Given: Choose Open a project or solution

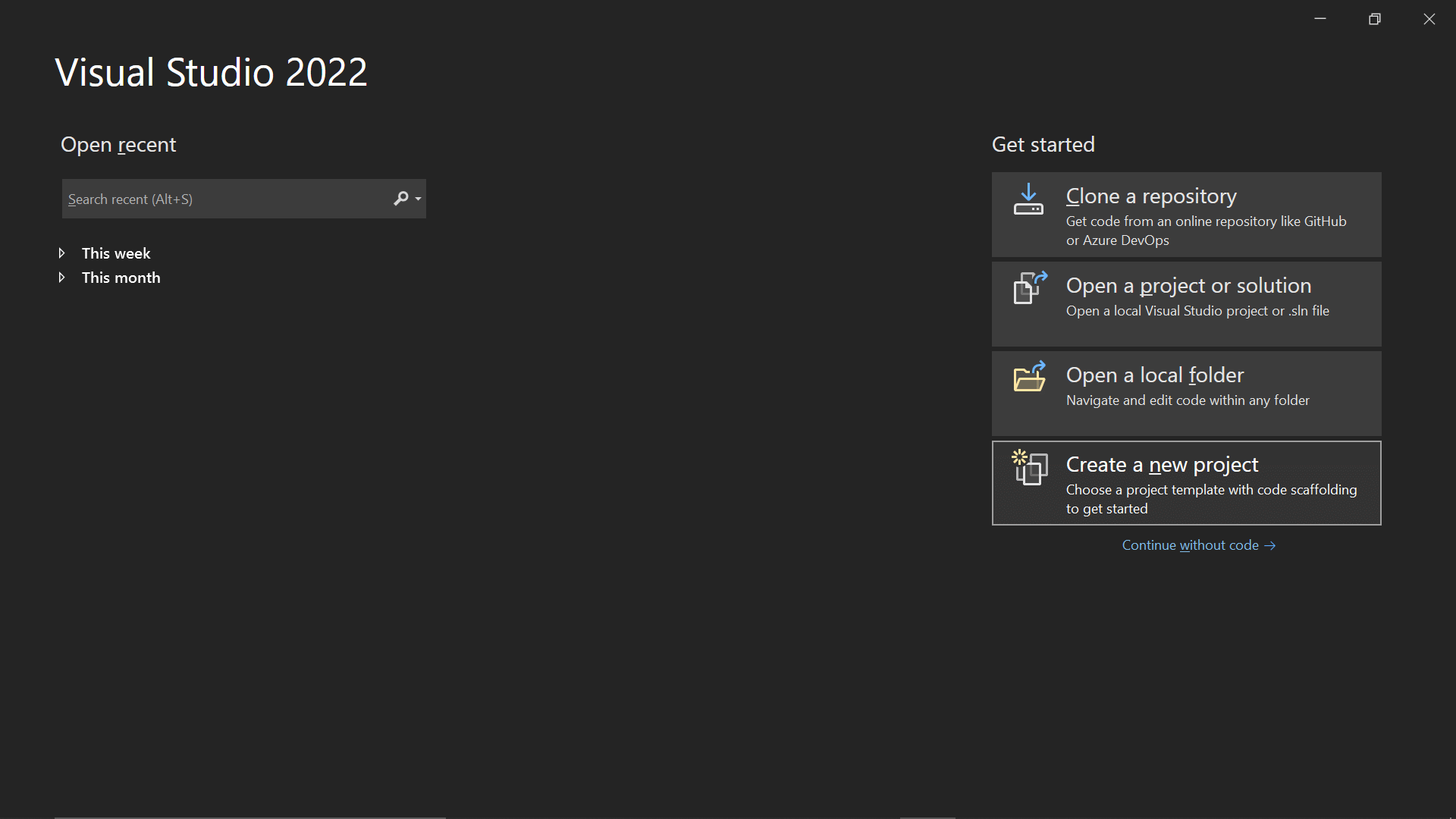Looking at the screenshot, I should (1186, 303).
